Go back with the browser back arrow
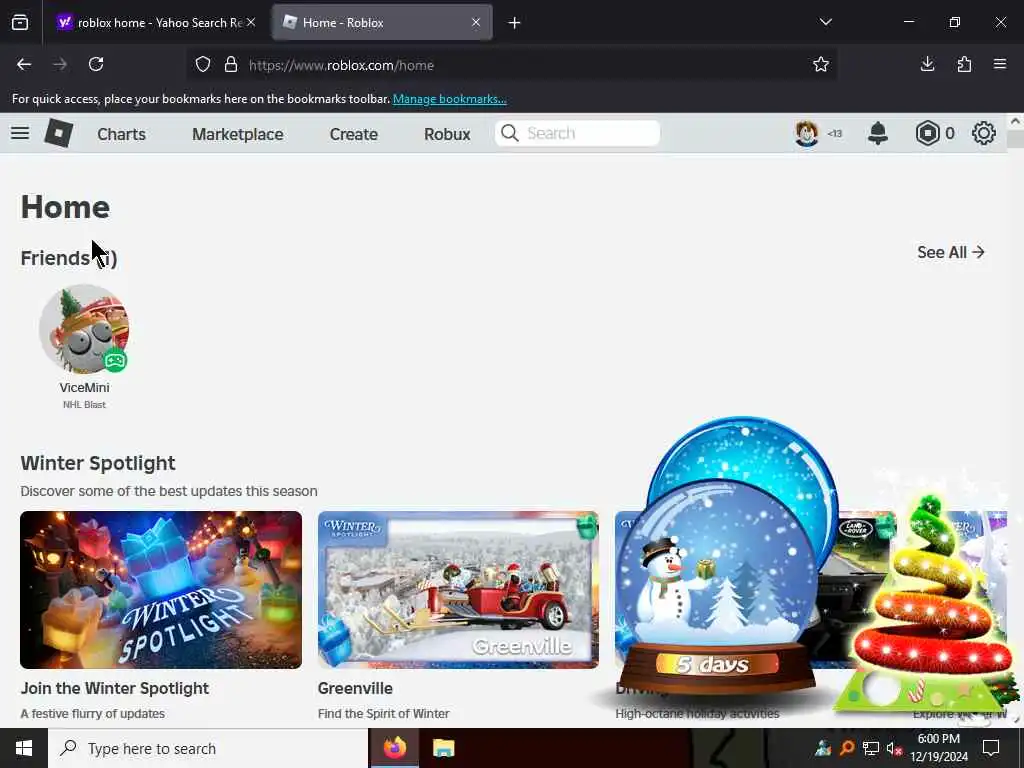Viewport: 1024px width, 768px height. (x=24, y=64)
